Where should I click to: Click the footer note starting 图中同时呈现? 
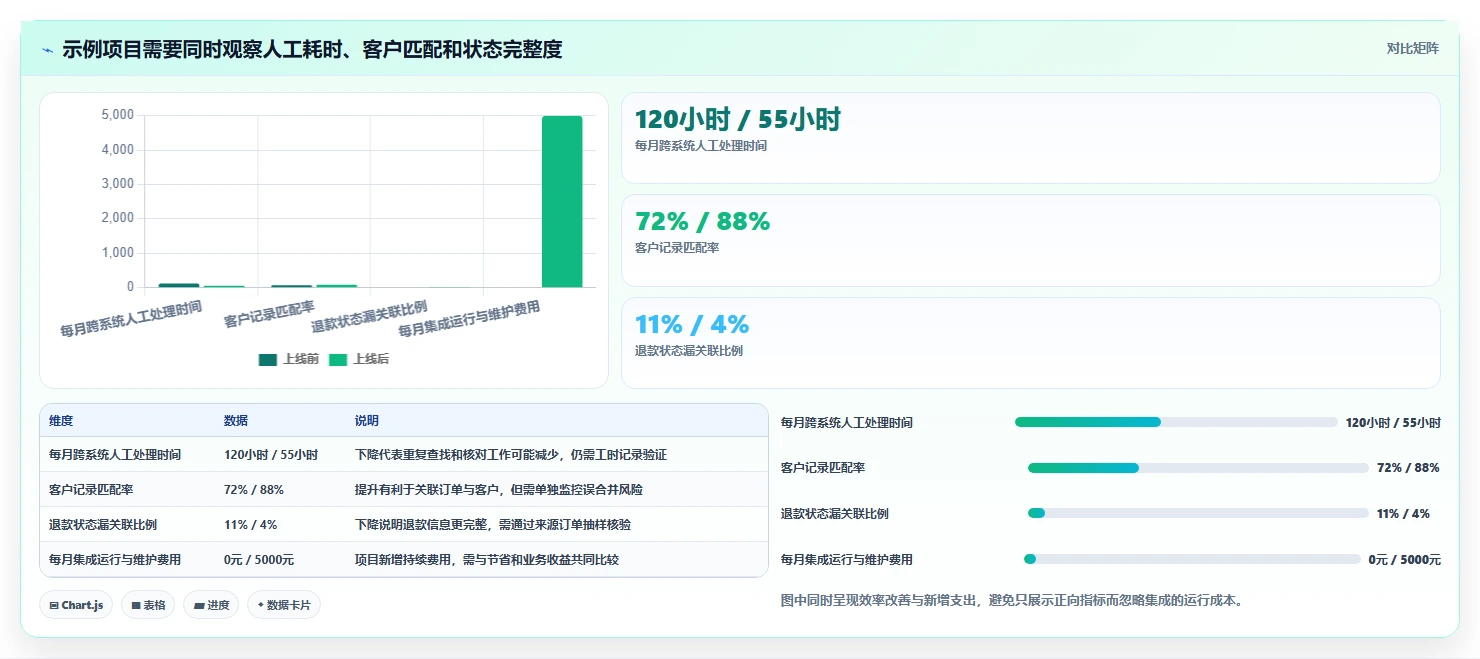pyautogui.click(x=1012, y=601)
